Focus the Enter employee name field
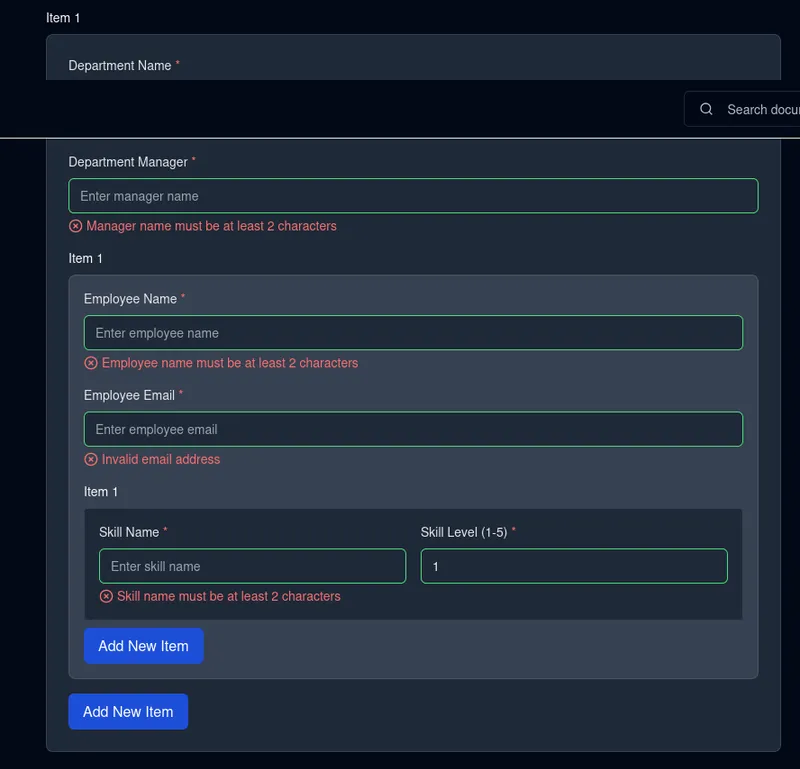 413,332
